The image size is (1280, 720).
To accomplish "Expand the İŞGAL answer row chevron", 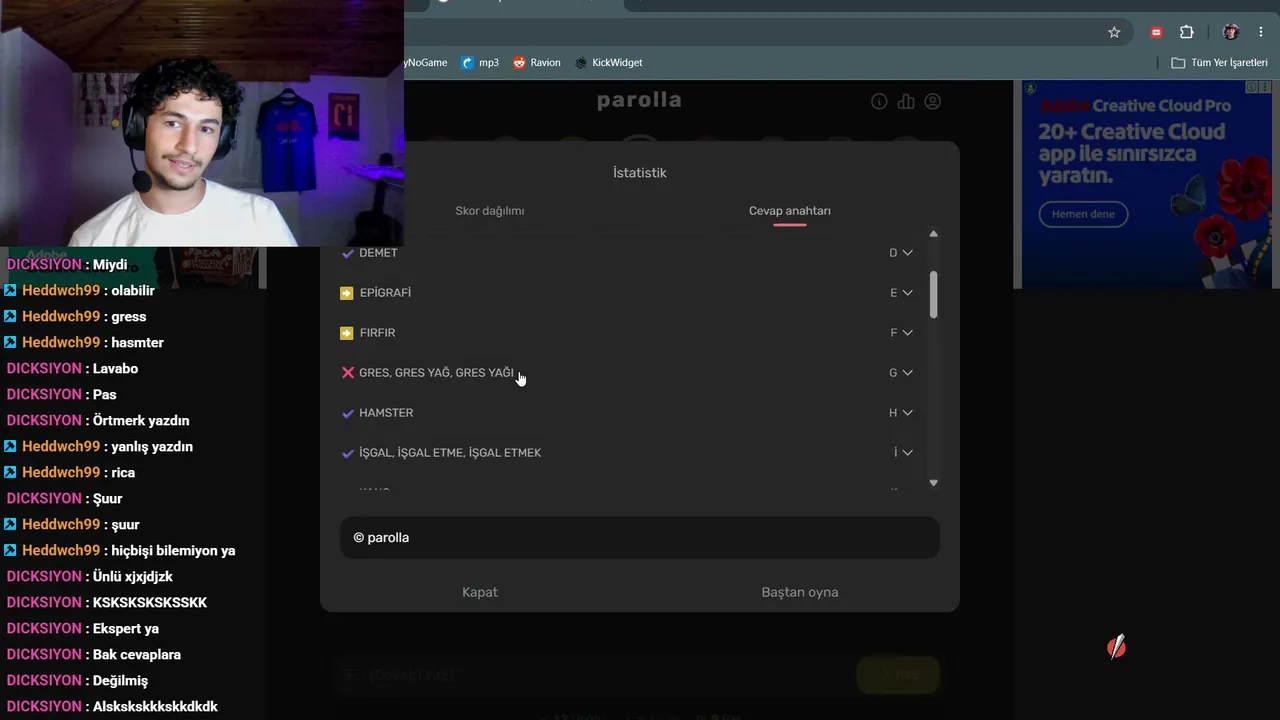I will click(907, 453).
